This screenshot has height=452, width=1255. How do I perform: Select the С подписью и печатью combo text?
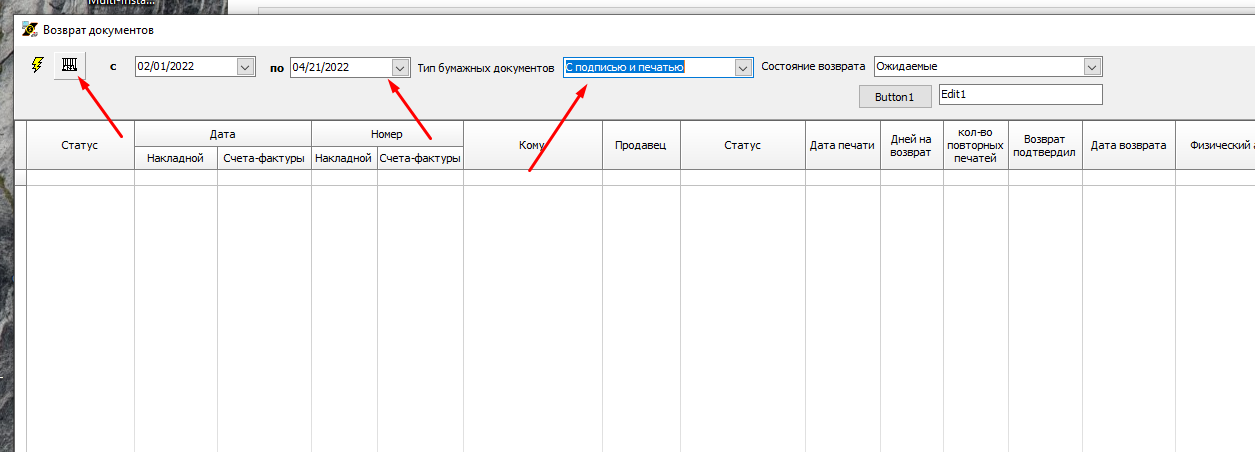coord(624,67)
